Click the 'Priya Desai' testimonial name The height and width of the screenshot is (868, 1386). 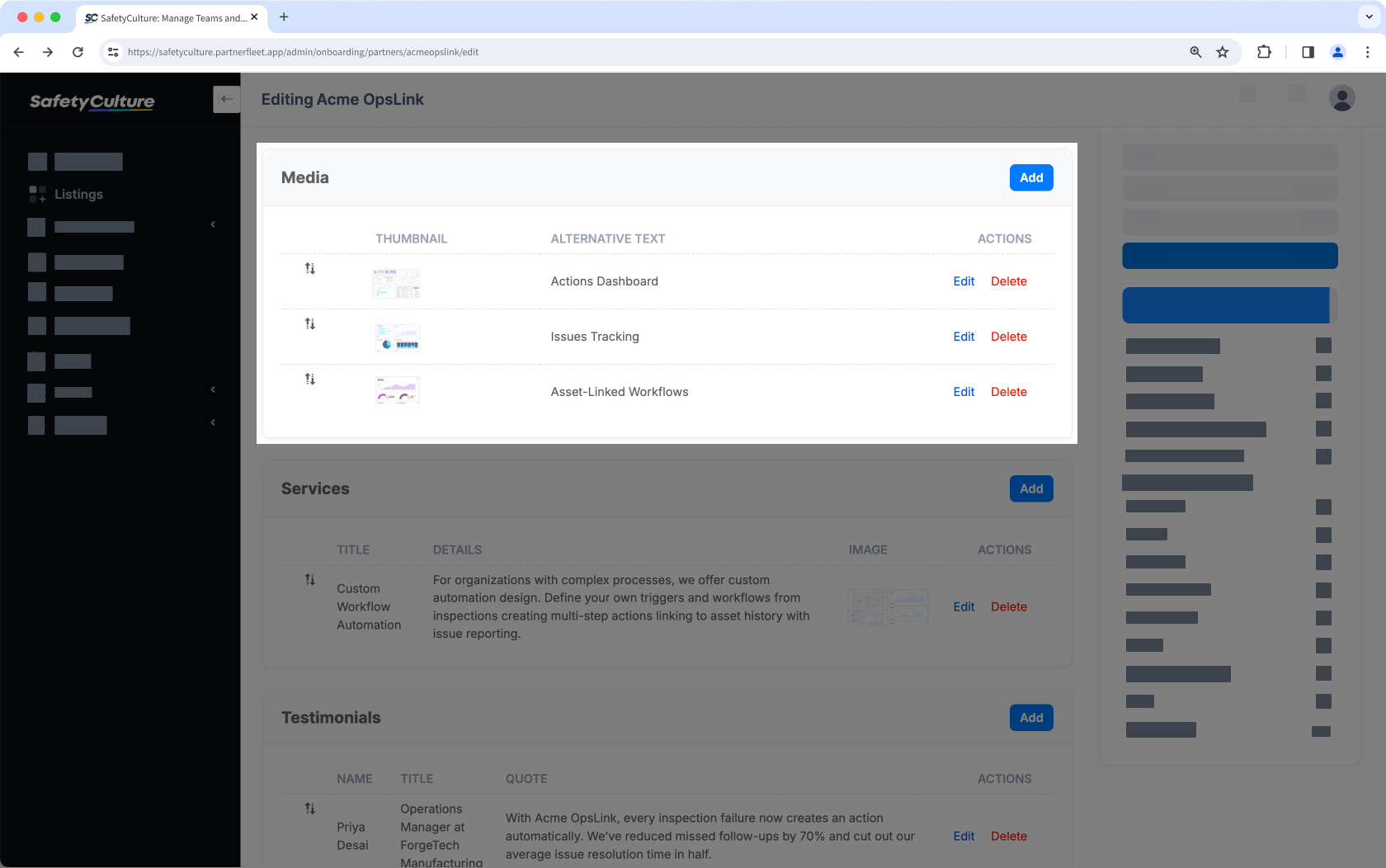click(352, 836)
